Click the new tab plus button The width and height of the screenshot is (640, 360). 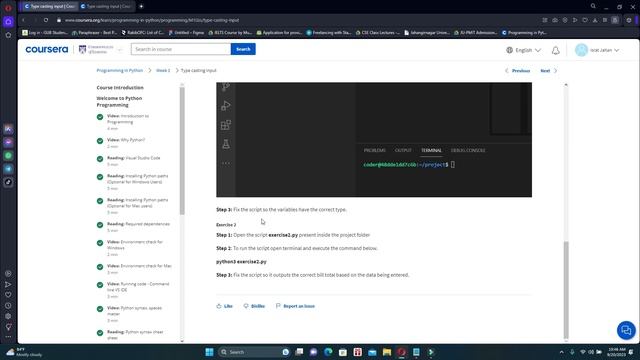[141, 7]
